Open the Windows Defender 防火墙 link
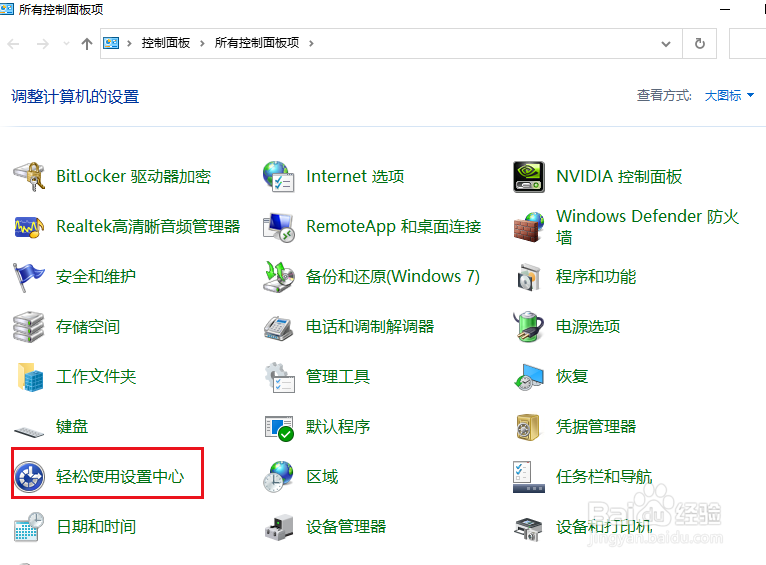Screen dimensions: 766x565 [x=648, y=227]
